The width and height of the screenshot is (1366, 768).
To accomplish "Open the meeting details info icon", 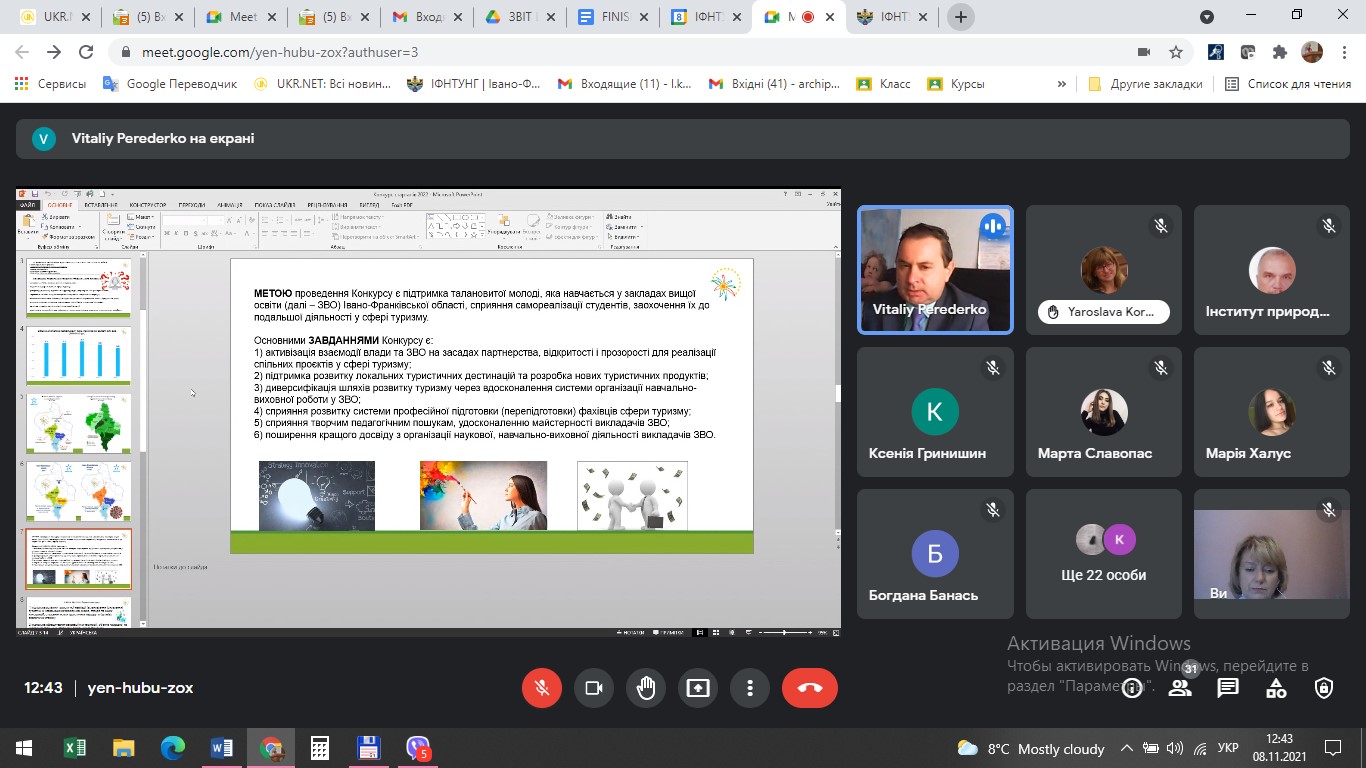I will [x=1132, y=688].
